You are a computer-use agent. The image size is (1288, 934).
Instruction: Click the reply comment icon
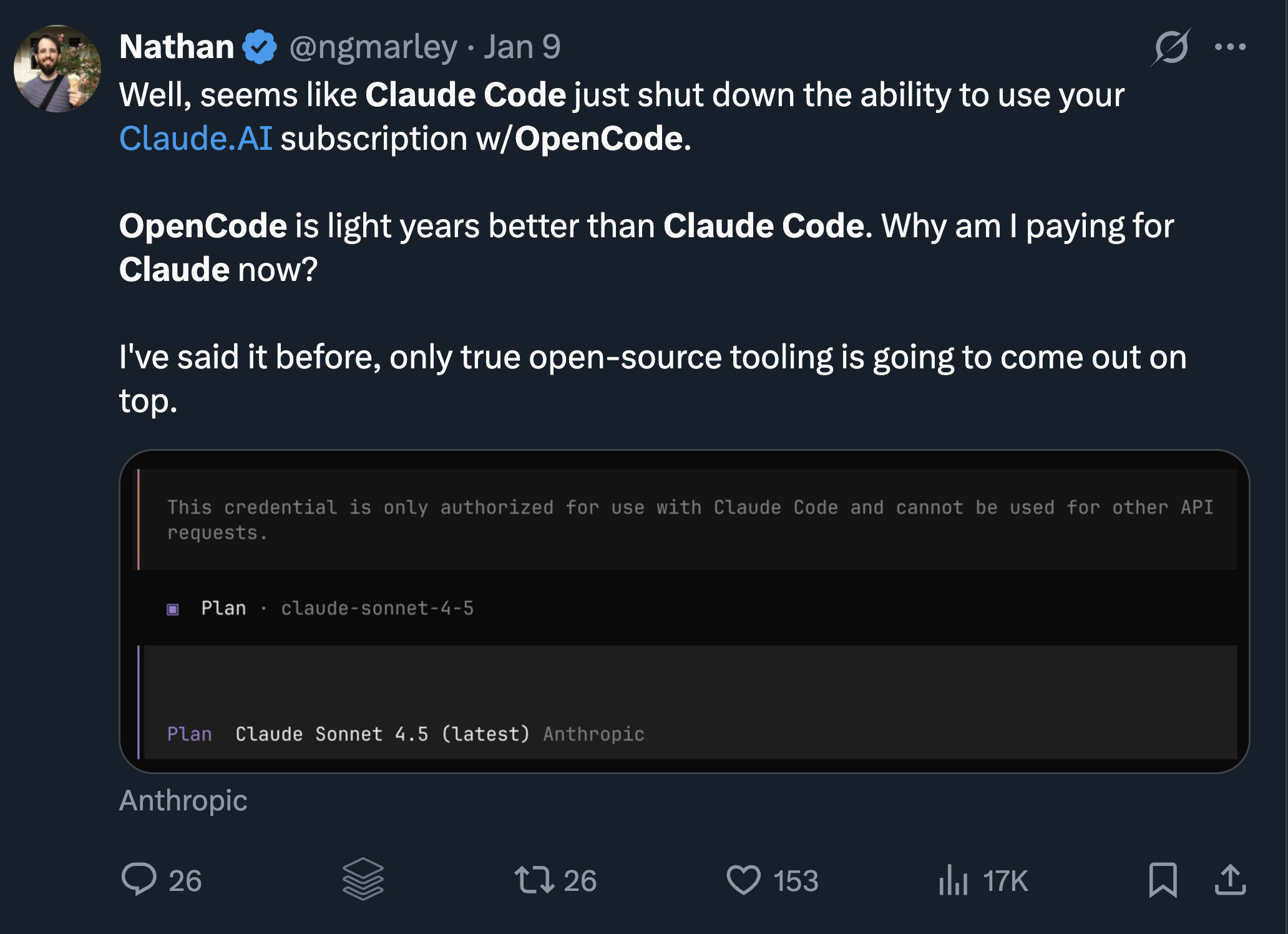[139, 879]
